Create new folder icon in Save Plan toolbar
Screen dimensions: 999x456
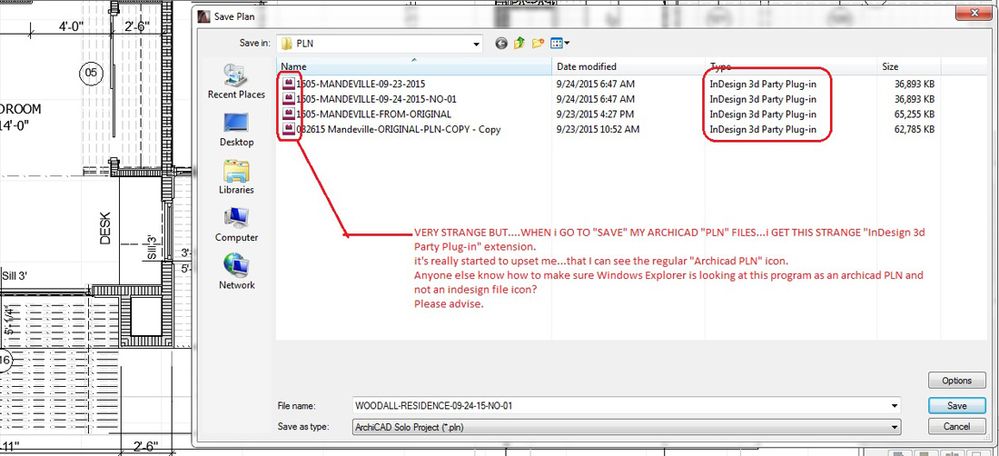pos(538,43)
